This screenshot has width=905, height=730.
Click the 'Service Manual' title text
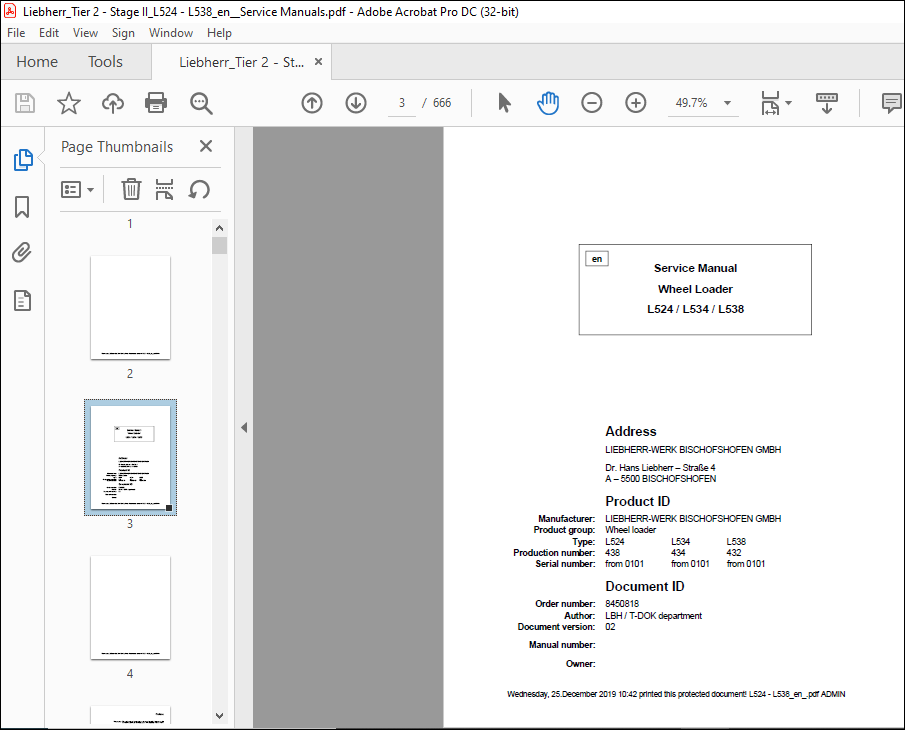coord(695,268)
